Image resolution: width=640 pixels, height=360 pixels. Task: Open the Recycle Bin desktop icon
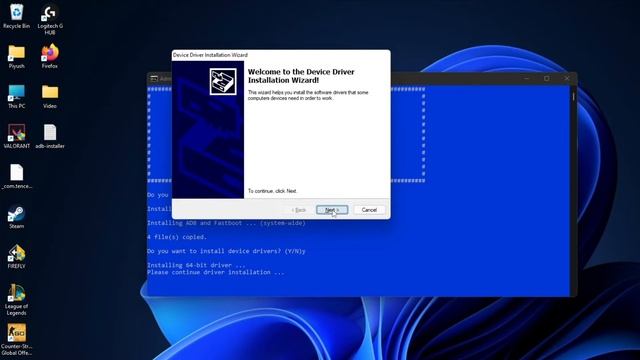coord(16,16)
